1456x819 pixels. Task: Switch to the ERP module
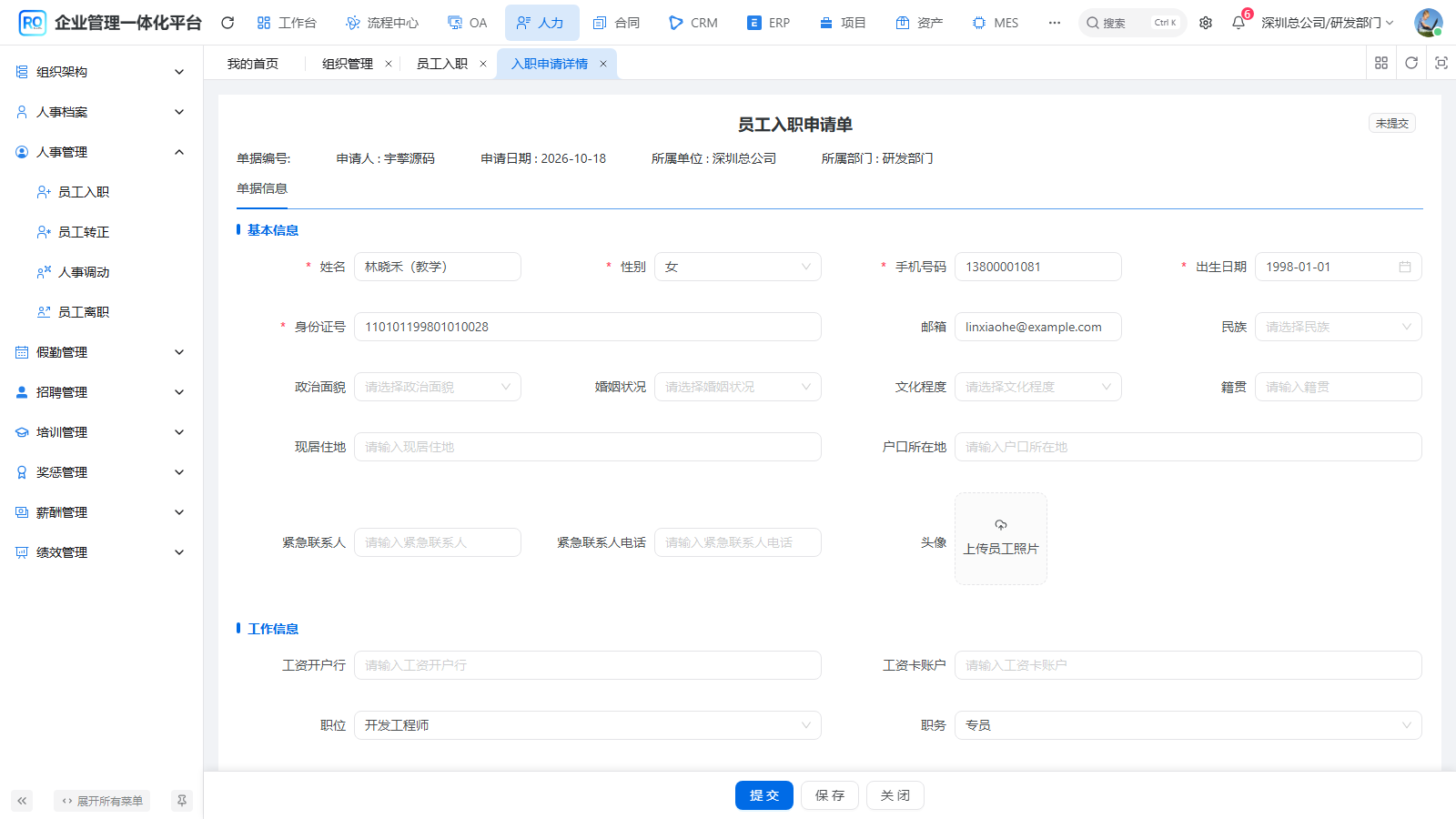(x=769, y=23)
